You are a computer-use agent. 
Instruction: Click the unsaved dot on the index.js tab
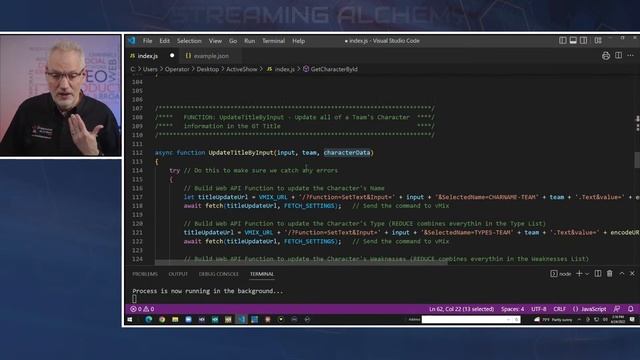[172, 56]
